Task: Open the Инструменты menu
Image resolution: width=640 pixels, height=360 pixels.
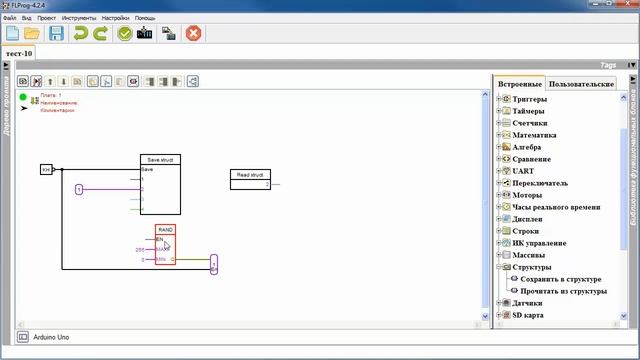Action: pyautogui.click(x=79, y=18)
